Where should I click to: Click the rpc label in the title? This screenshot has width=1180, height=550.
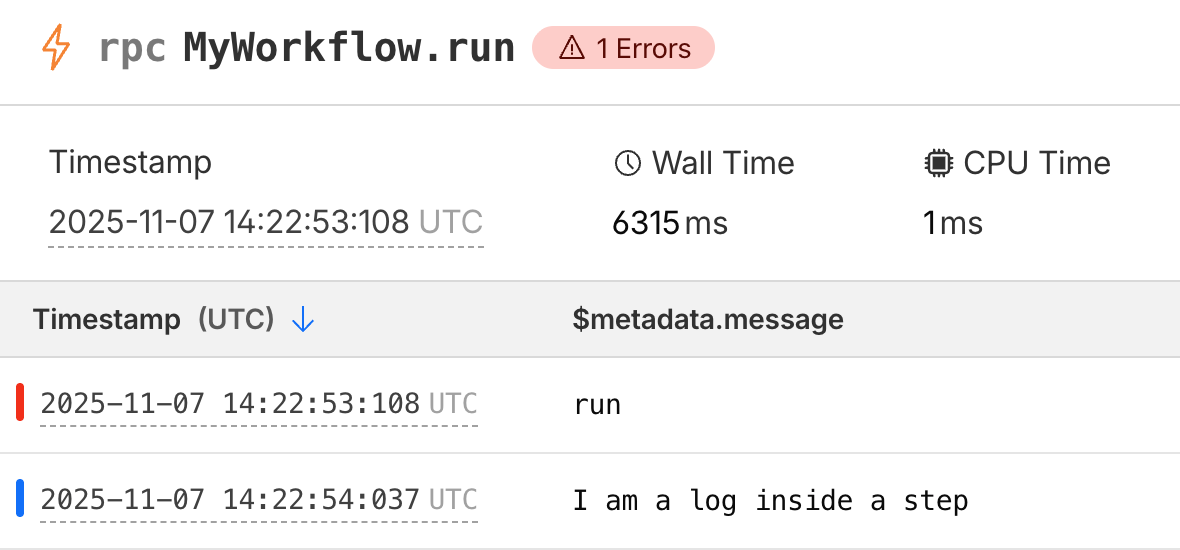click(x=132, y=48)
